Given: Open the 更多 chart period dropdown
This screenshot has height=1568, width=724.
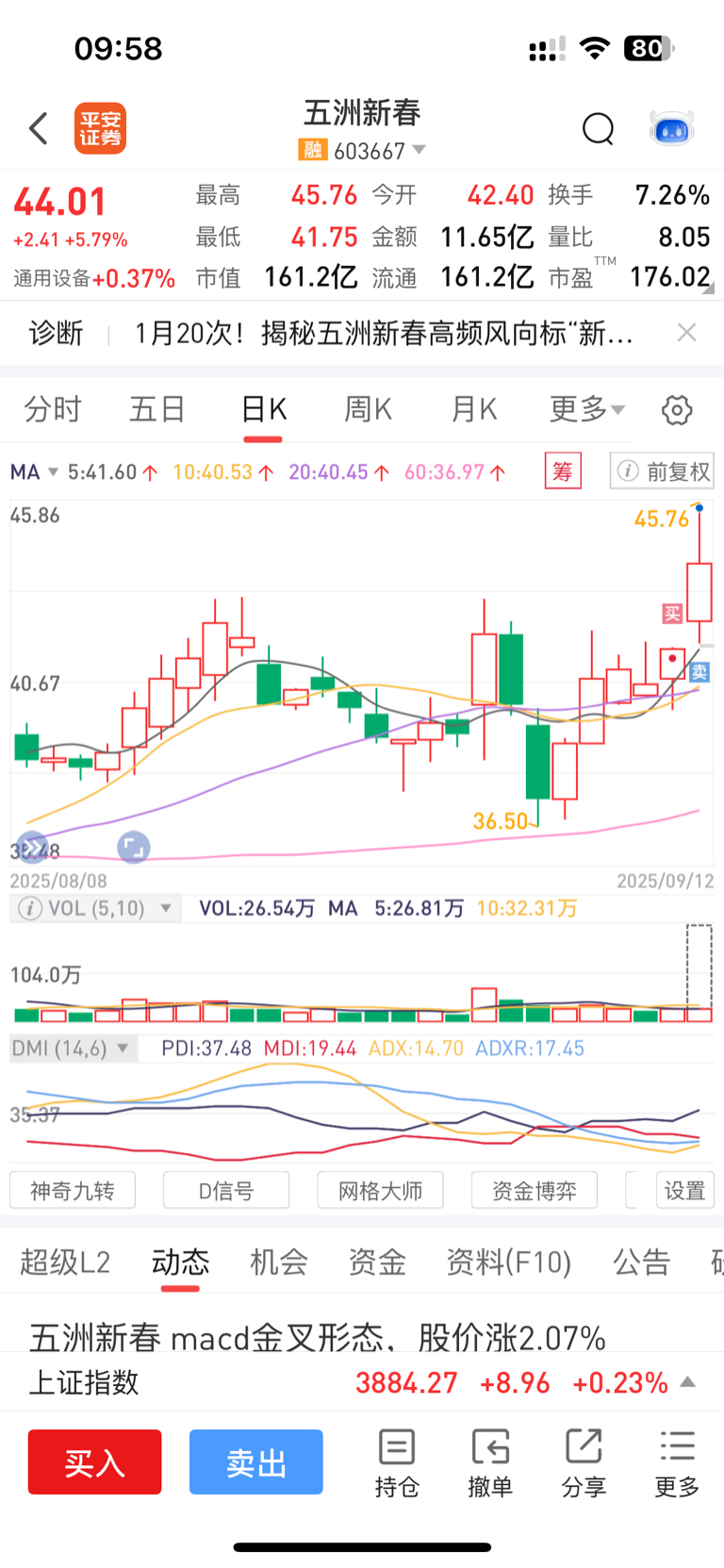Looking at the screenshot, I should pyautogui.click(x=586, y=409).
